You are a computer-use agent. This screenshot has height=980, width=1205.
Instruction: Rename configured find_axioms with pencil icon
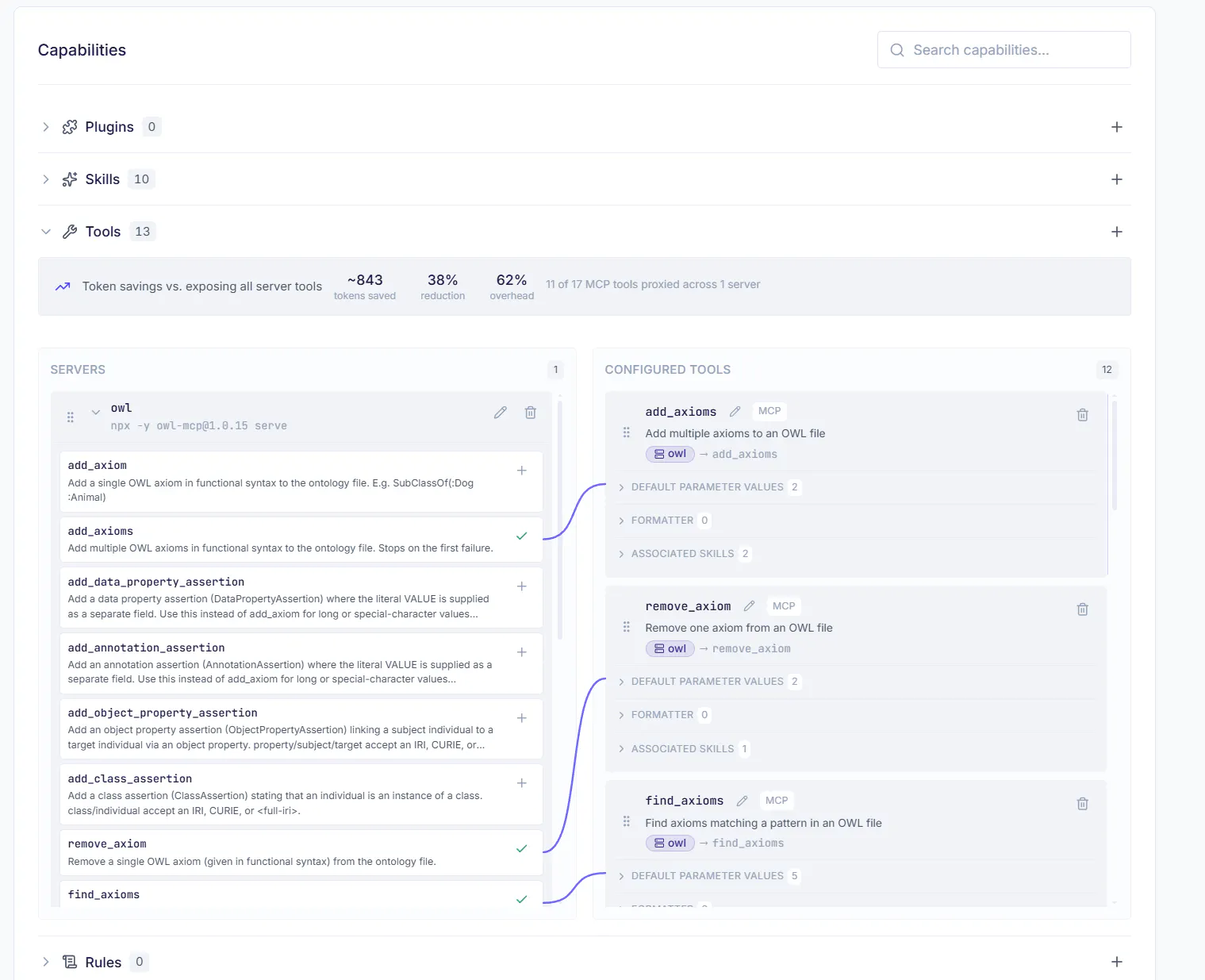(743, 801)
